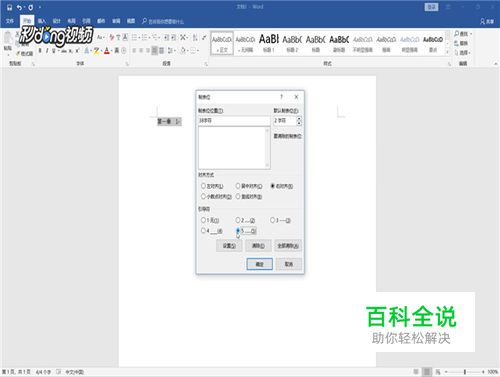Click Cancel in the Tabs dialog
The image size is (500, 377).
[x=289, y=264]
